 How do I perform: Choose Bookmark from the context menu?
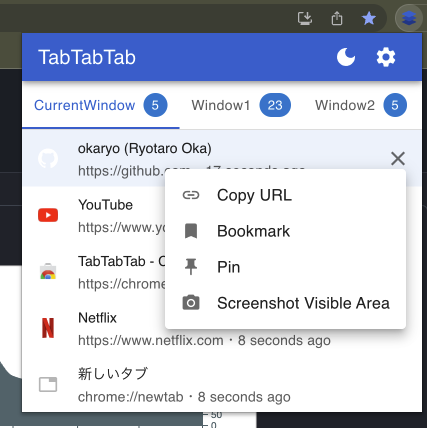[285, 231]
